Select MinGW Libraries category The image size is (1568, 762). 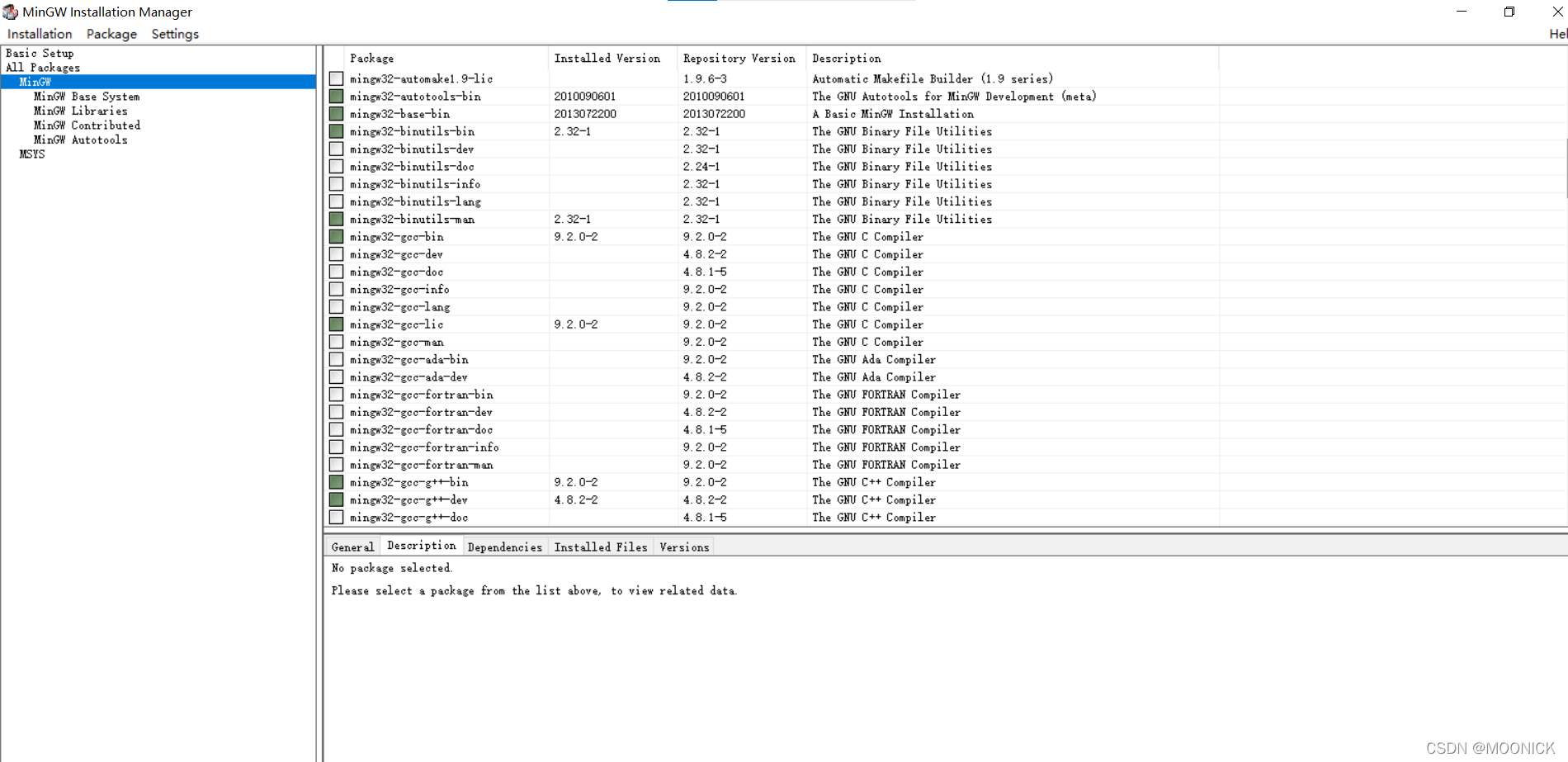click(x=81, y=111)
